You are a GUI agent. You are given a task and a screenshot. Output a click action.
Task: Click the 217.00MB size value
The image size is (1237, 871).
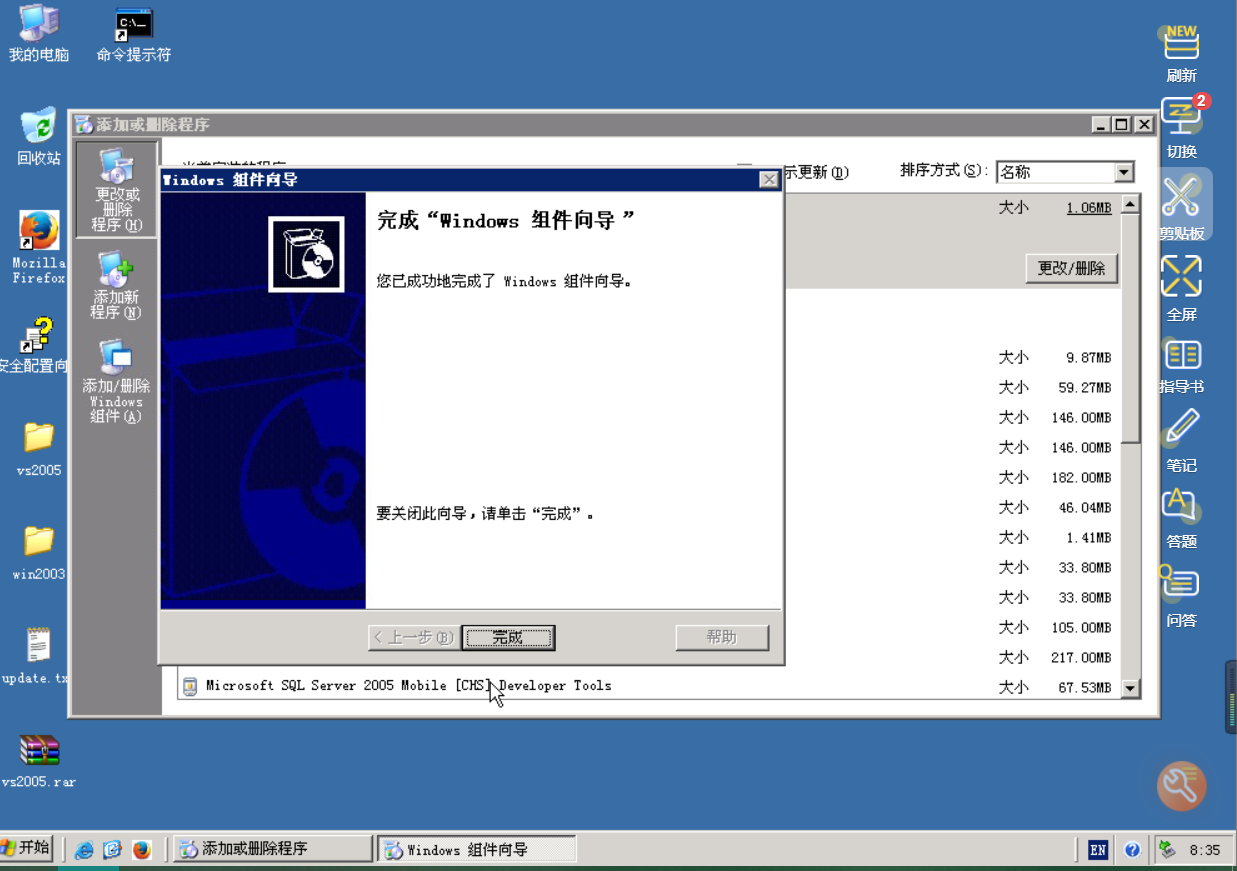click(x=1081, y=657)
